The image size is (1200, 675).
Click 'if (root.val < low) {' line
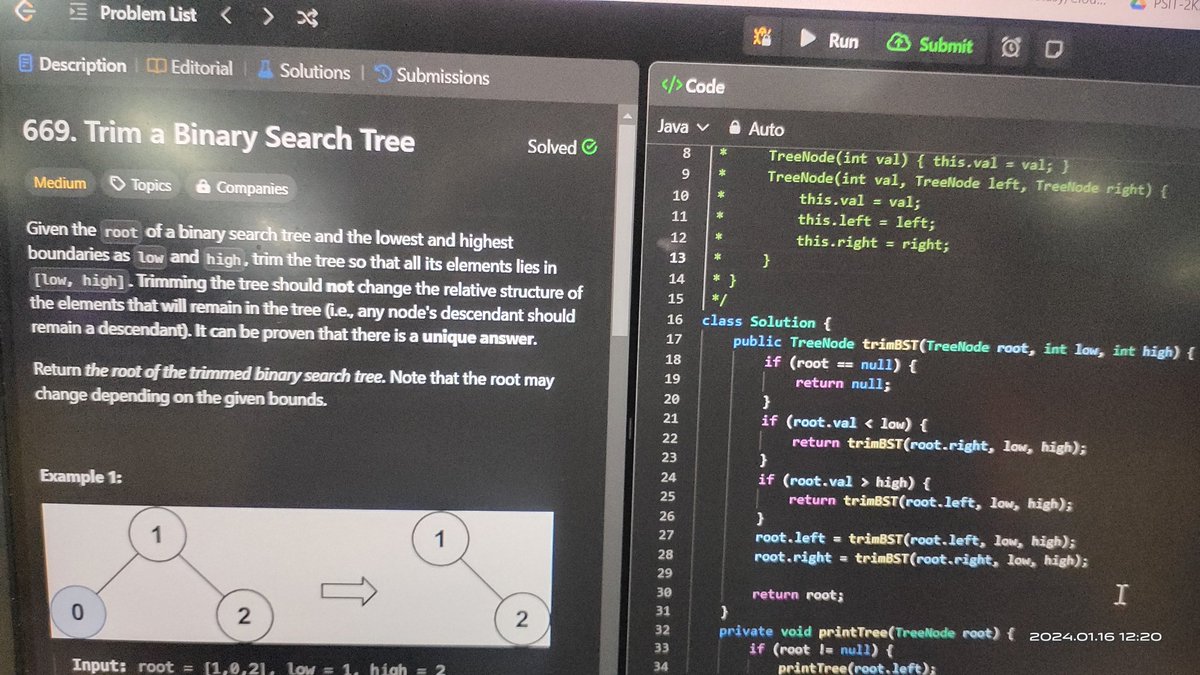pyautogui.click(x=846, y=422)
